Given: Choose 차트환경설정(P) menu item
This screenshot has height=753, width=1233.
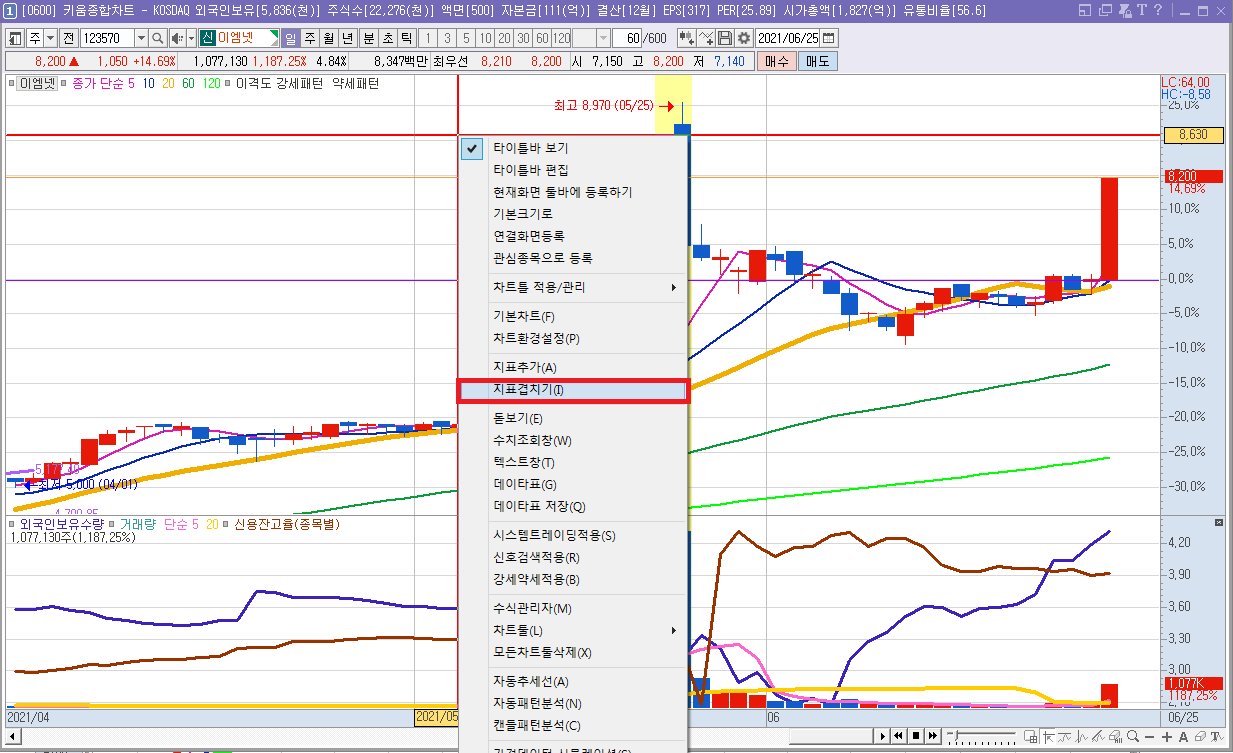Looking at the screenshot, I should tap(573, 339).
